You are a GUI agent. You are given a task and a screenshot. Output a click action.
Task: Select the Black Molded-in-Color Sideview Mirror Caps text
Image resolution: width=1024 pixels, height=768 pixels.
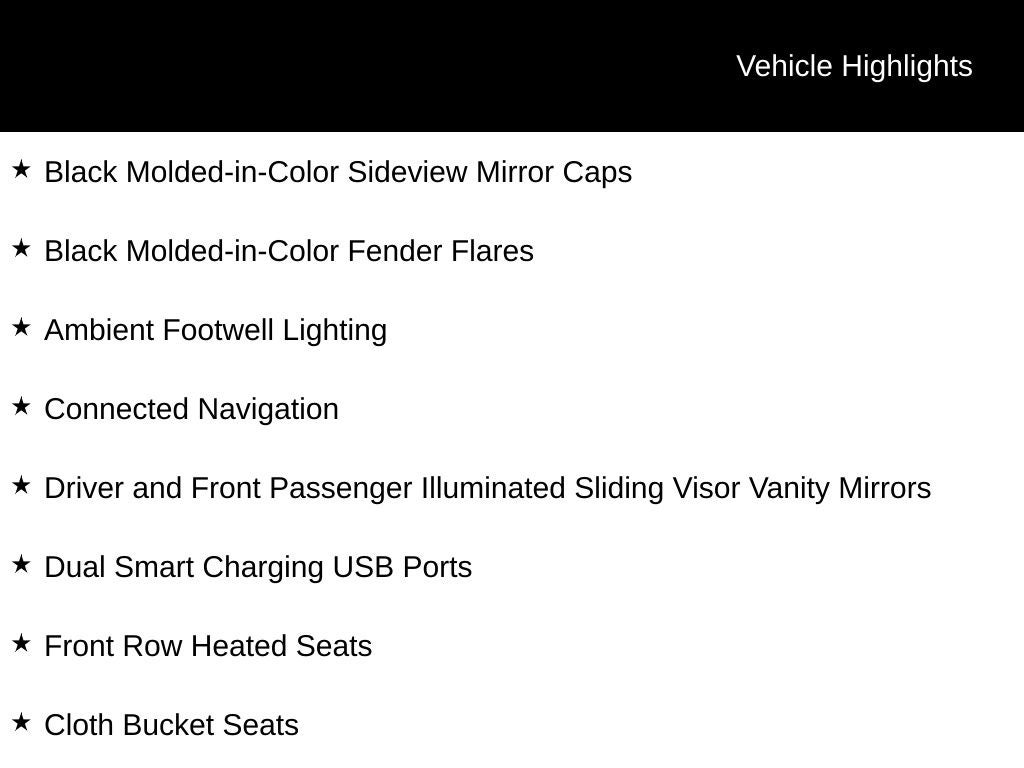[338, 172]
